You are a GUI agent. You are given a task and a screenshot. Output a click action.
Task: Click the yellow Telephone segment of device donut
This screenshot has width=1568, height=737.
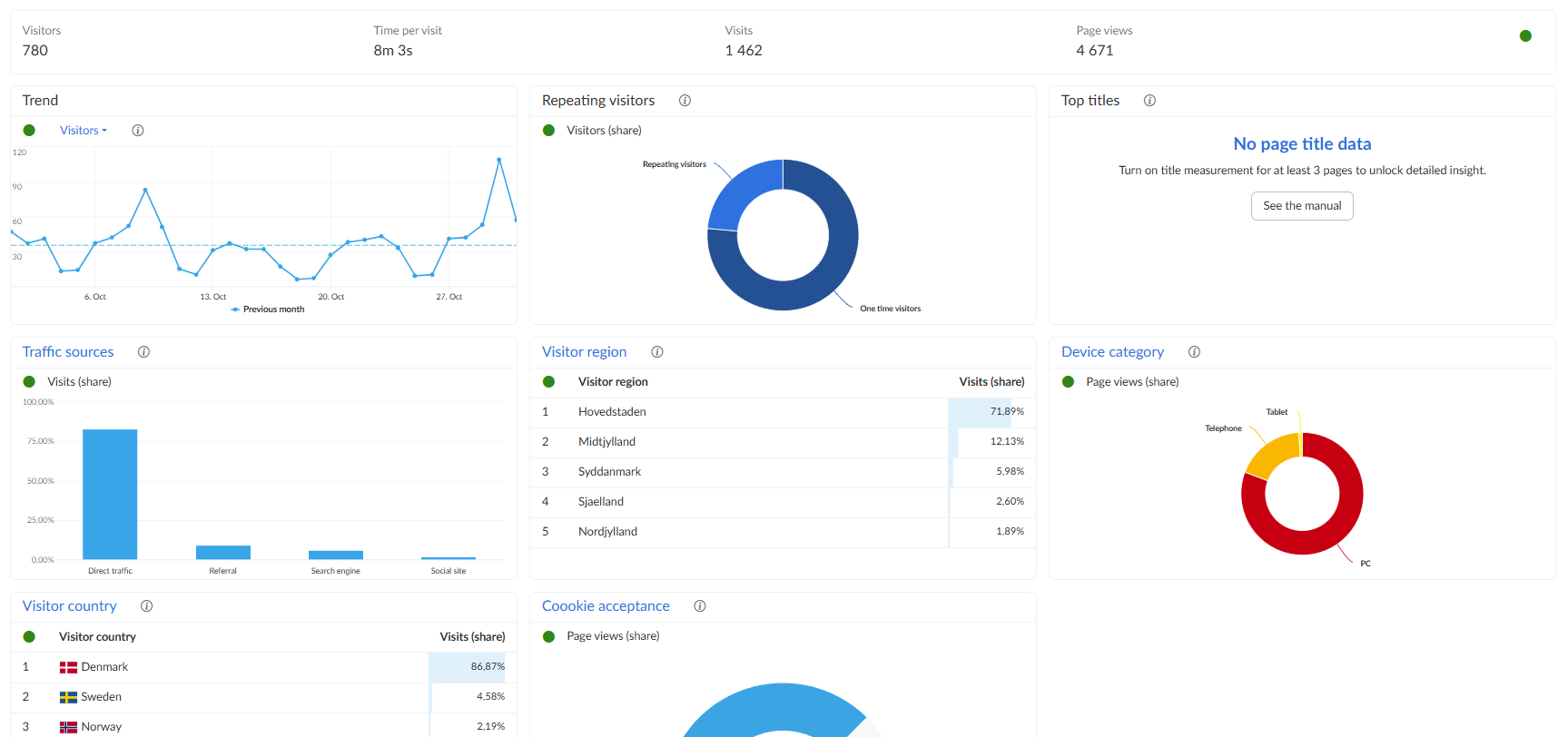pyautogui.click(x=1271, y=454)
